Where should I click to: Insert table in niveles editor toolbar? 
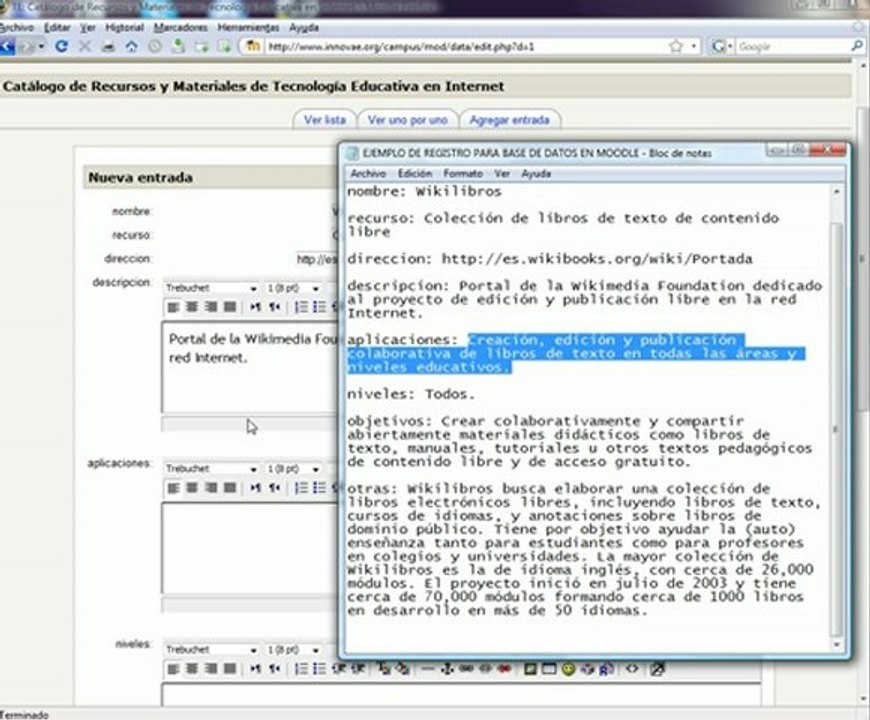[x=549, y=669]
